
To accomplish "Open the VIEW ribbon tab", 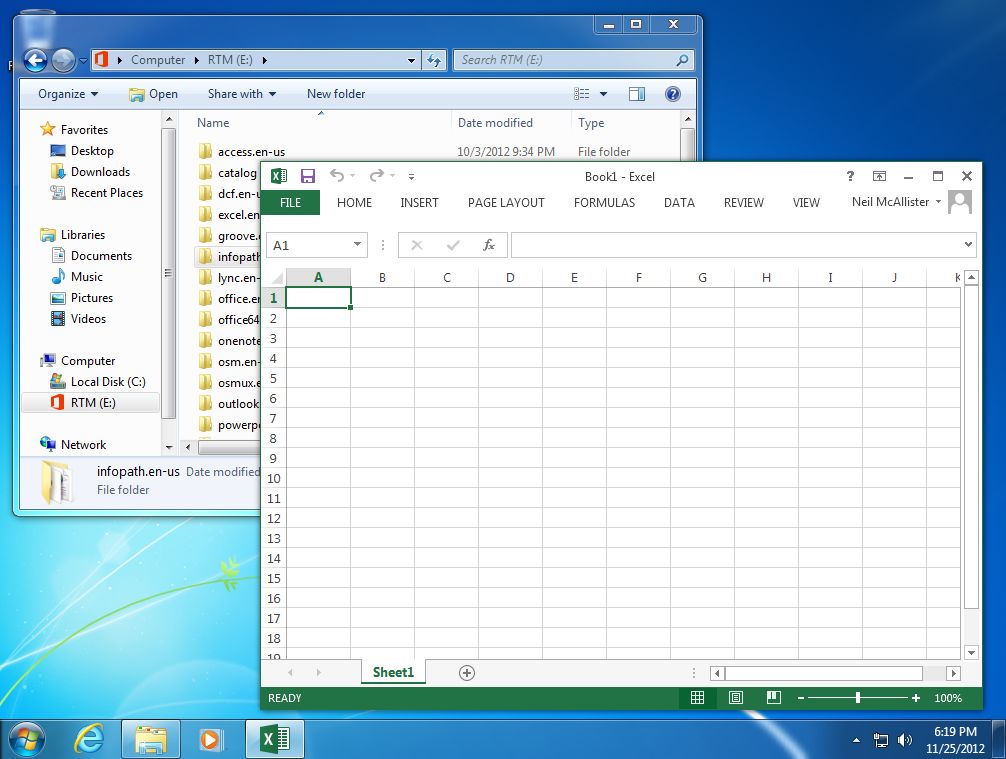I will [x=806, y=203].
